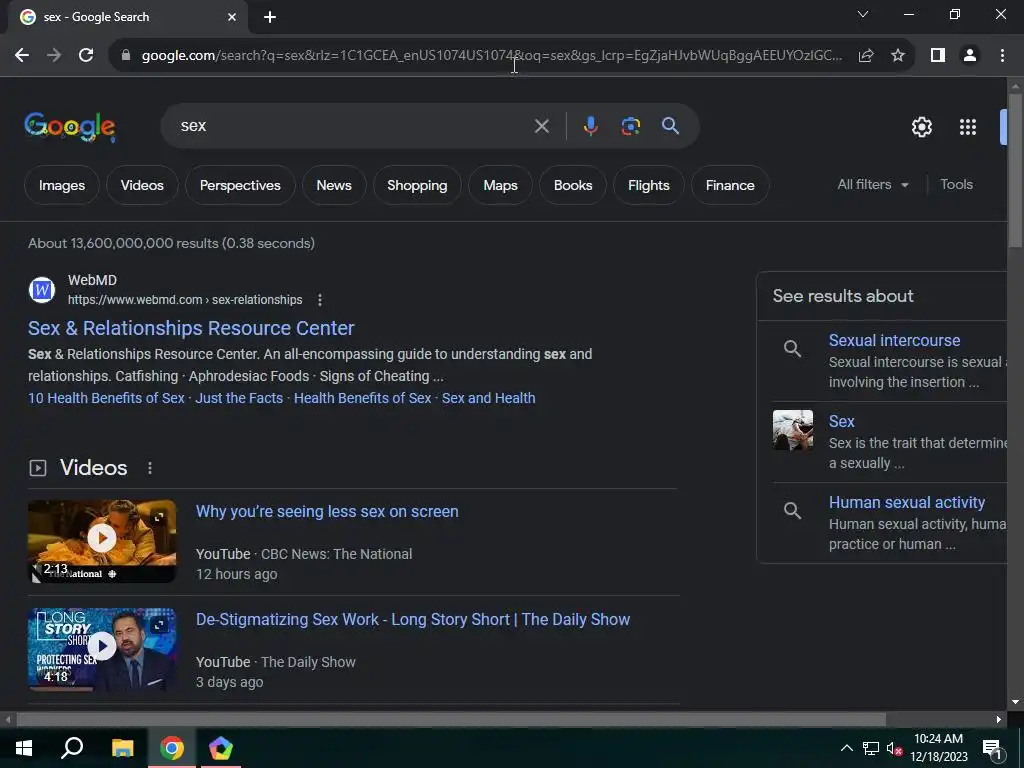Open the Human sexual activity result
Viewport: 1024px width, 768px height.
coord(906,502)
